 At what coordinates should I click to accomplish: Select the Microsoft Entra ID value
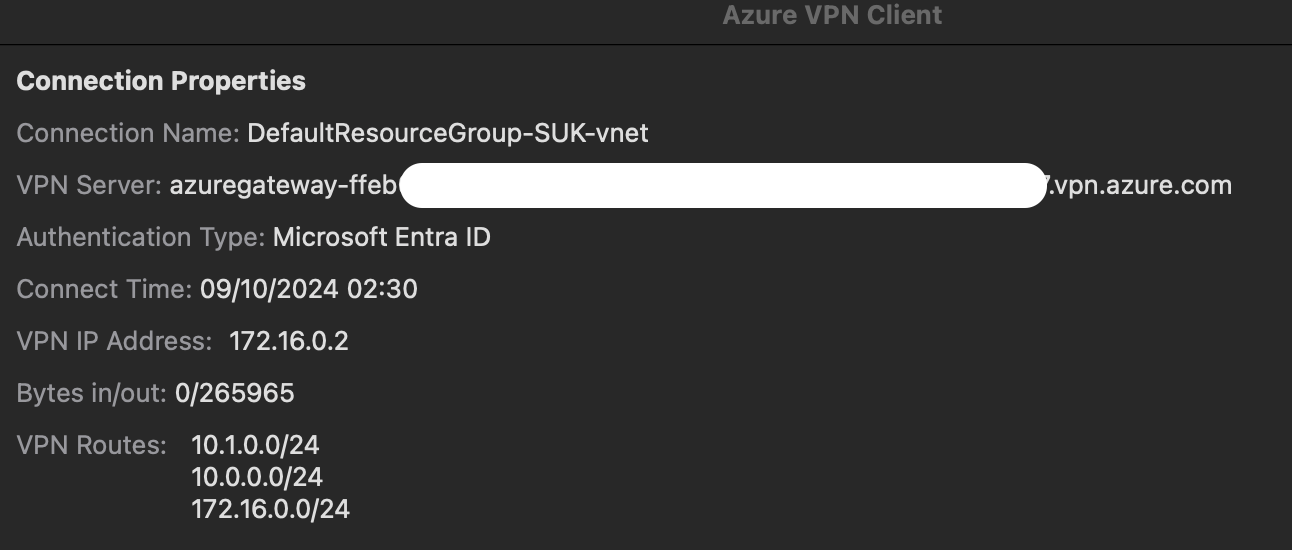381,237
